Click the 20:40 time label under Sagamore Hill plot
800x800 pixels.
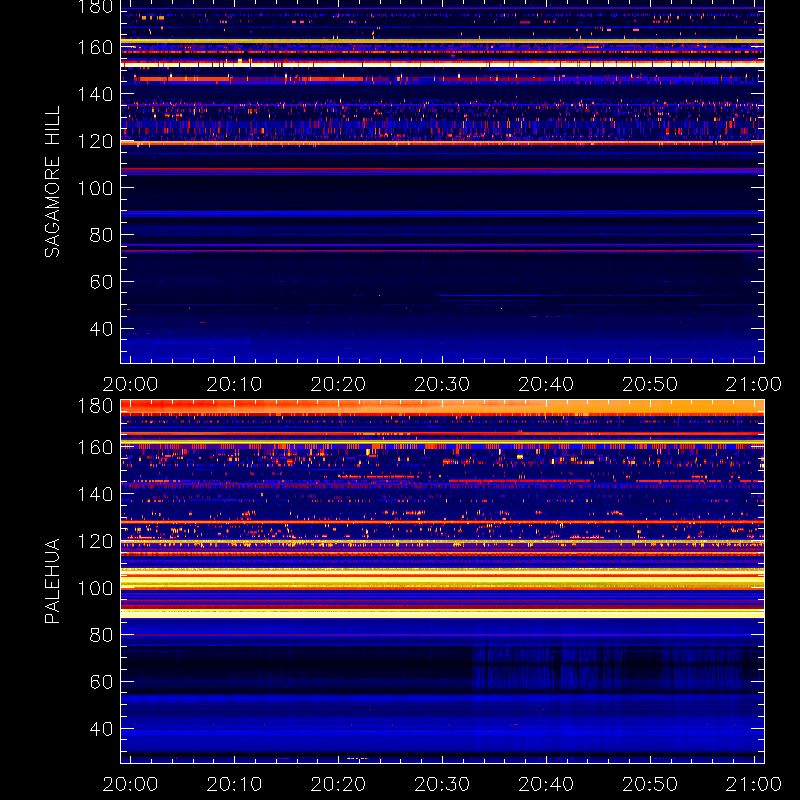tap(546, 384)
